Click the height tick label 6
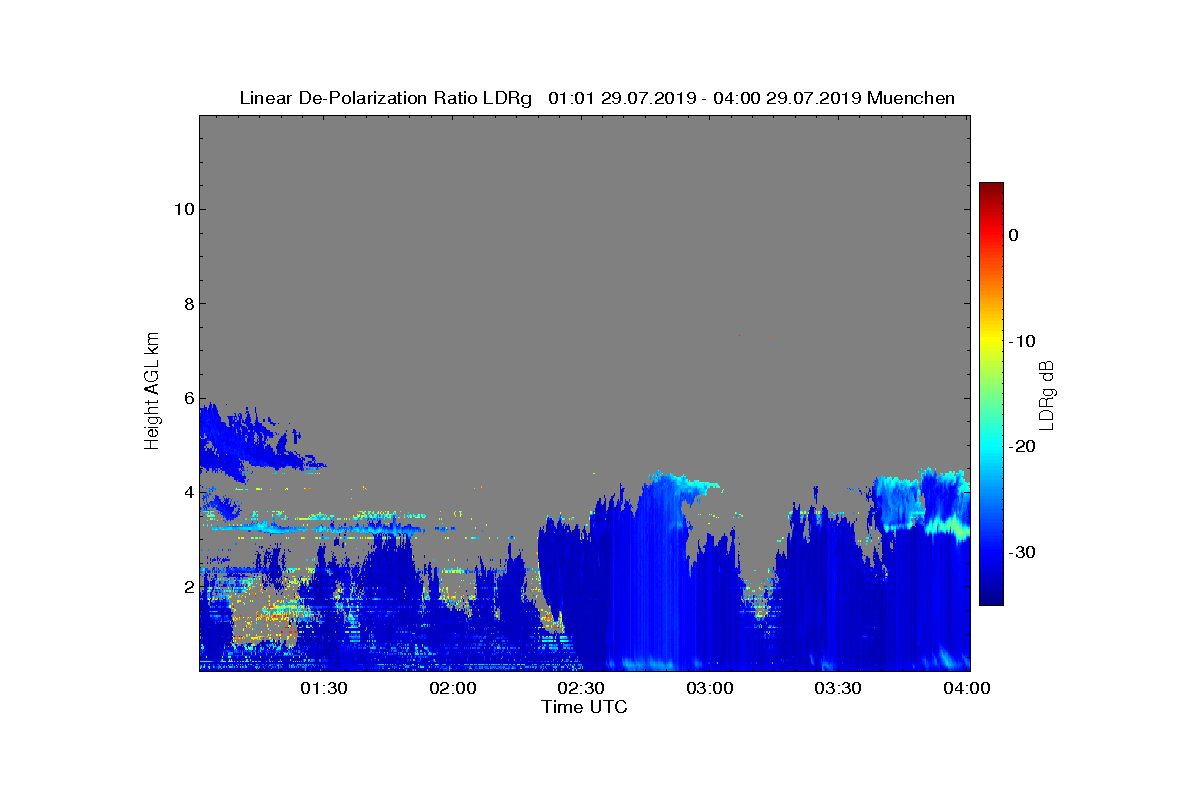Viewport: 1200px width, 800px height. tap(187, 398)
